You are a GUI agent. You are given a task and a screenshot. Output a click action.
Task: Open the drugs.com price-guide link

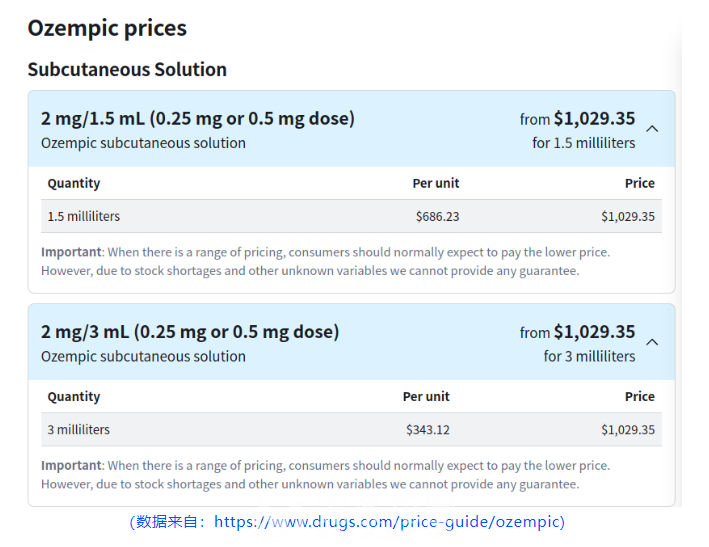tap(389, 522)
